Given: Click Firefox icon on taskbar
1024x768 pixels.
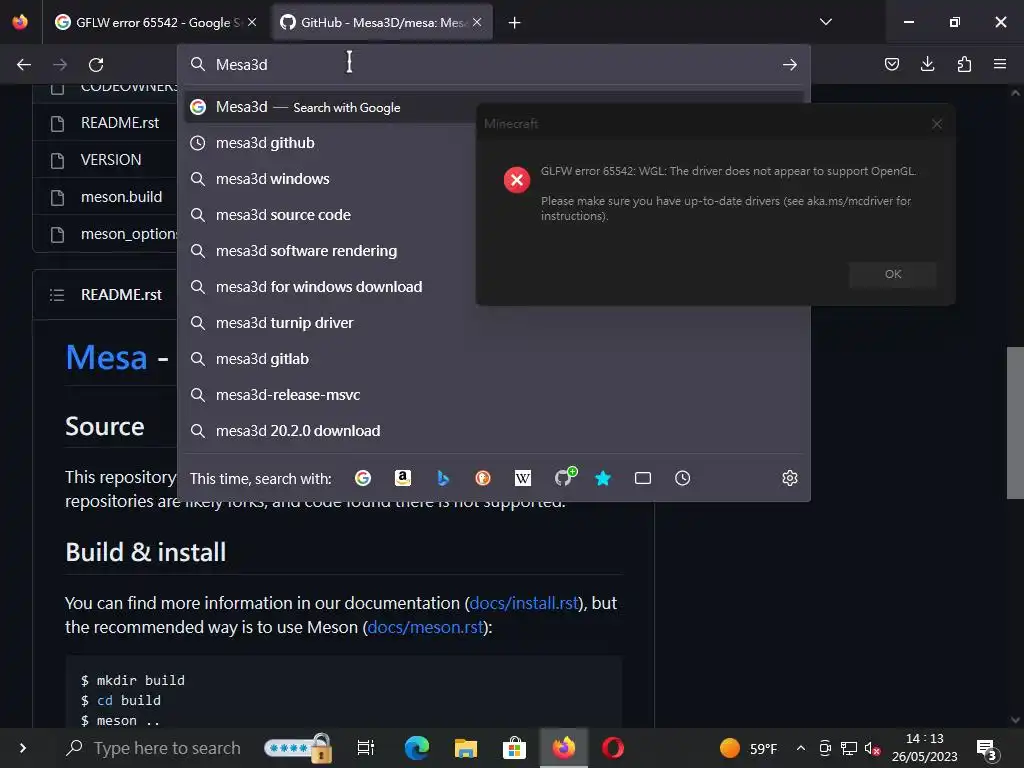Looking at the screenshot, I should click(x=564, y=748).
